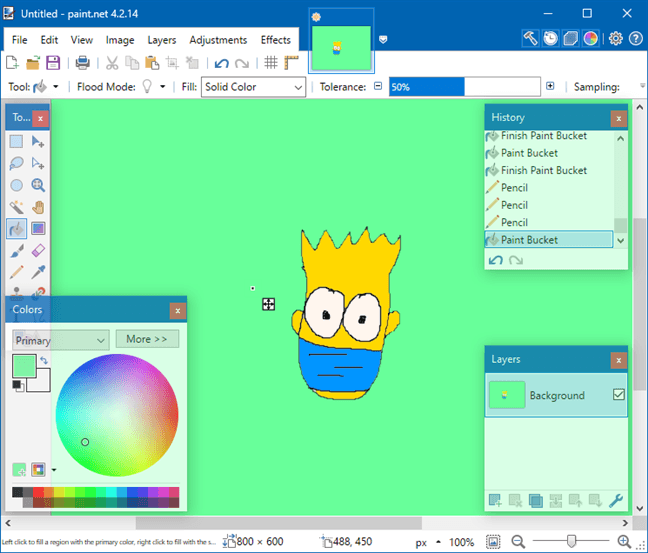Select the Zoom tool
Image resolution: width=648 pixels, height=553 pixels.
tap(38, 185)
